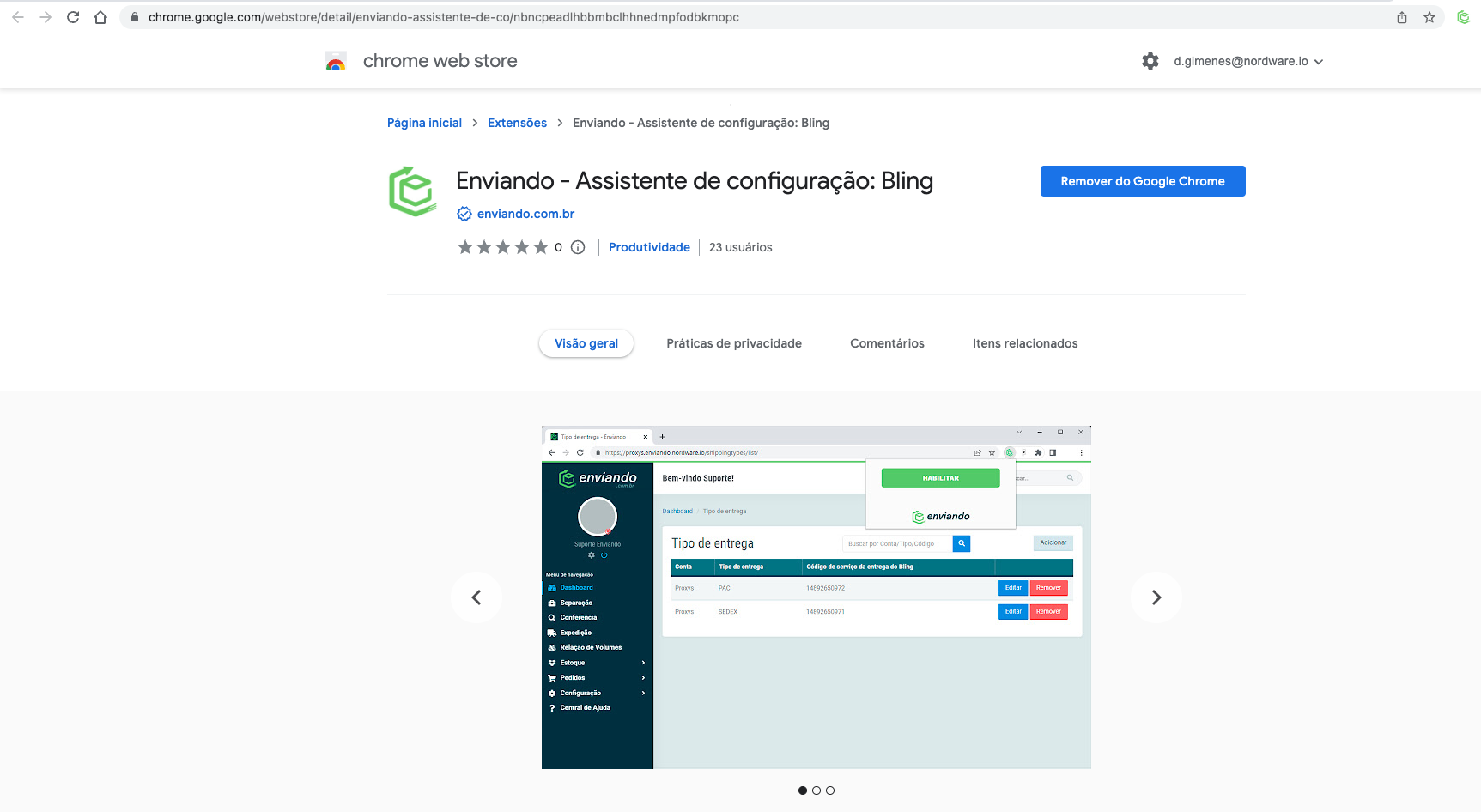
Task: Open the settings gear in store header
Action: coord(1150,61)
